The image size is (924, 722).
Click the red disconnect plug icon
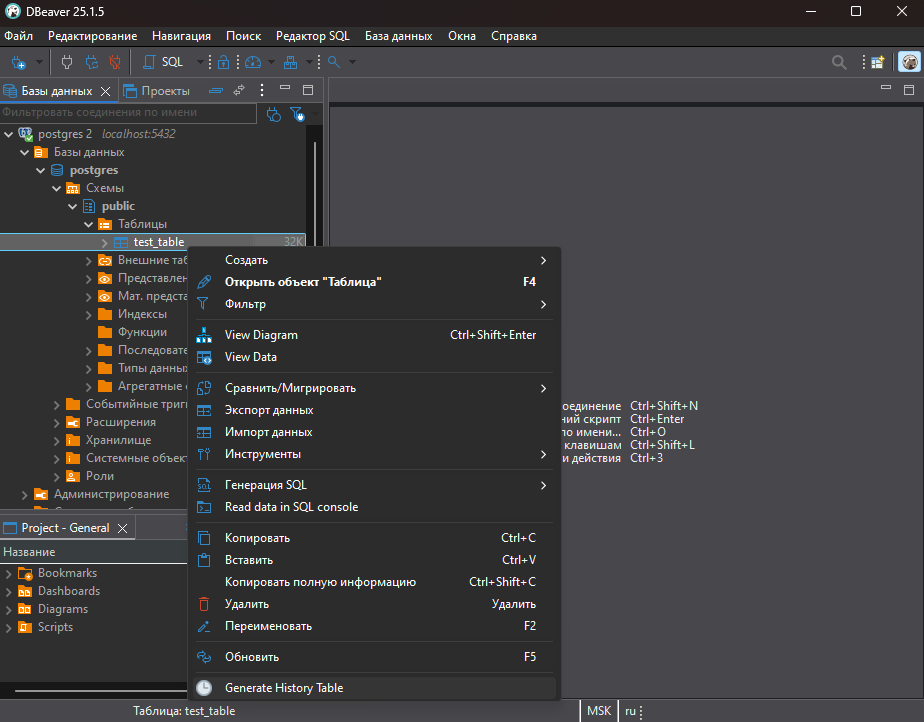tap(114, 62)
